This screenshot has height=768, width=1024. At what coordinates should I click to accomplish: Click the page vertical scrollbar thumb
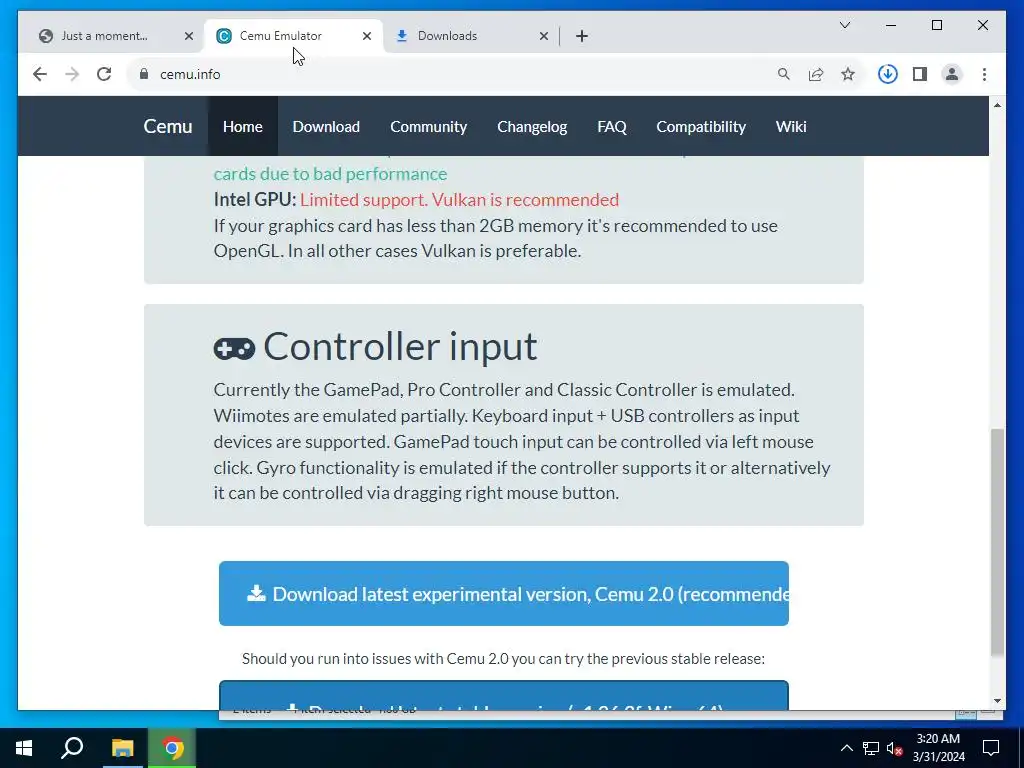click(997, 542)
